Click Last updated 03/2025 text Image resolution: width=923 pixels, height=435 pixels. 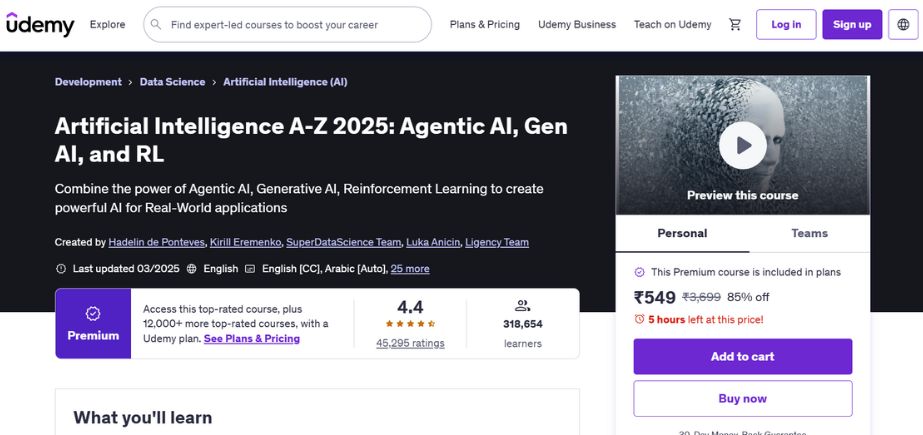click(x=126, y=268)
